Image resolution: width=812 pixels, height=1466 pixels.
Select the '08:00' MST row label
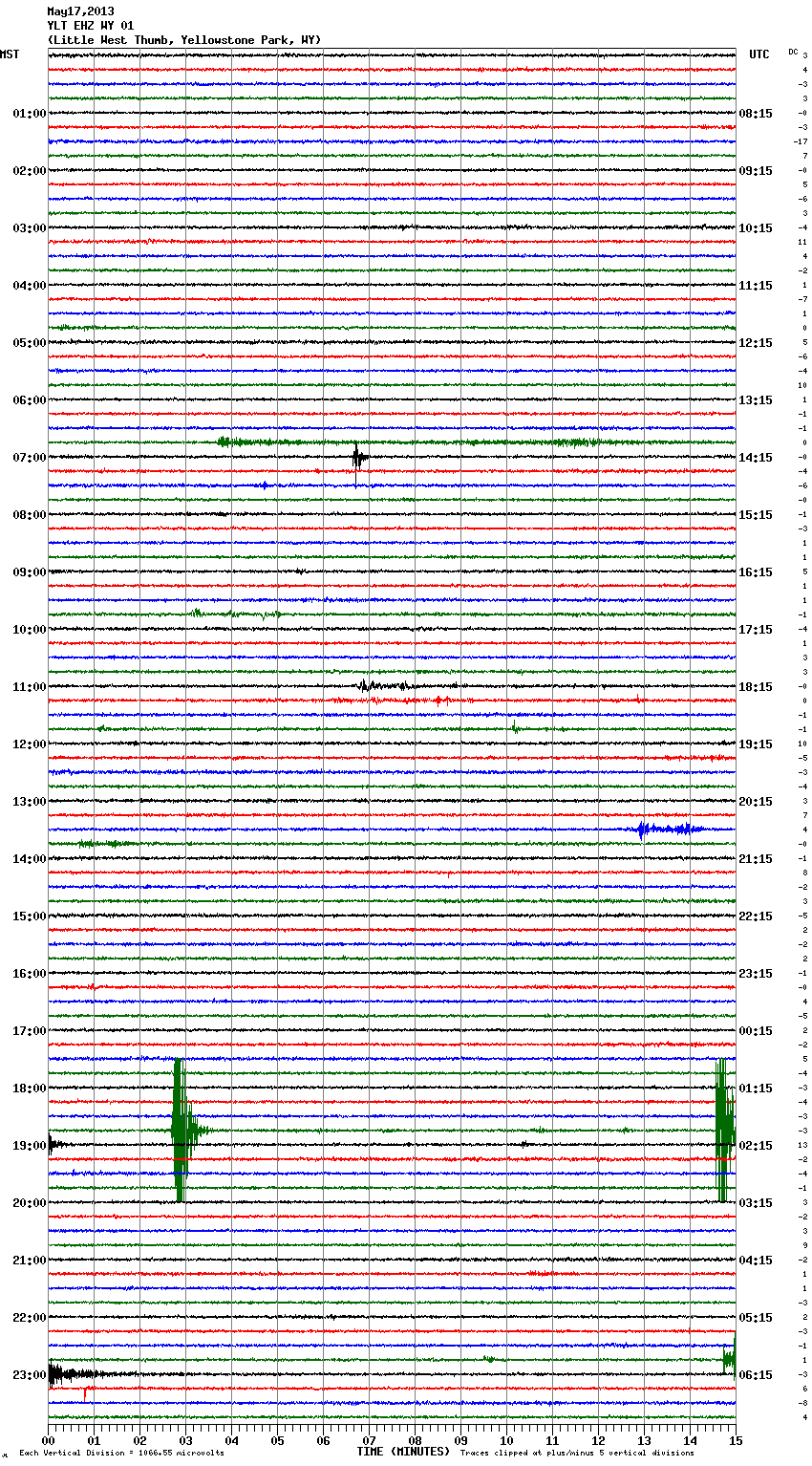pyautogui.click(x=30, y=515)
